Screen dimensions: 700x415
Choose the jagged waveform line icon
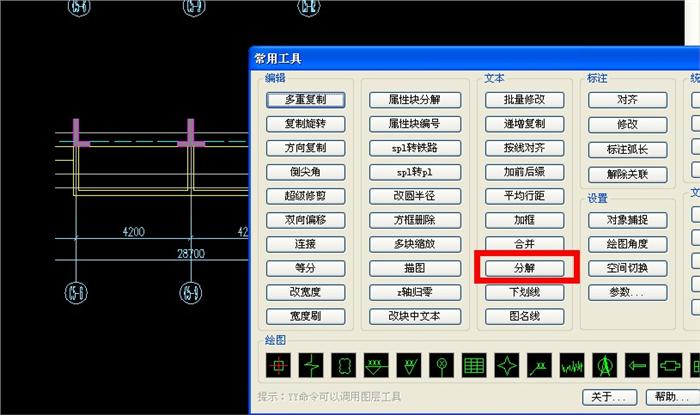(572, 365)
